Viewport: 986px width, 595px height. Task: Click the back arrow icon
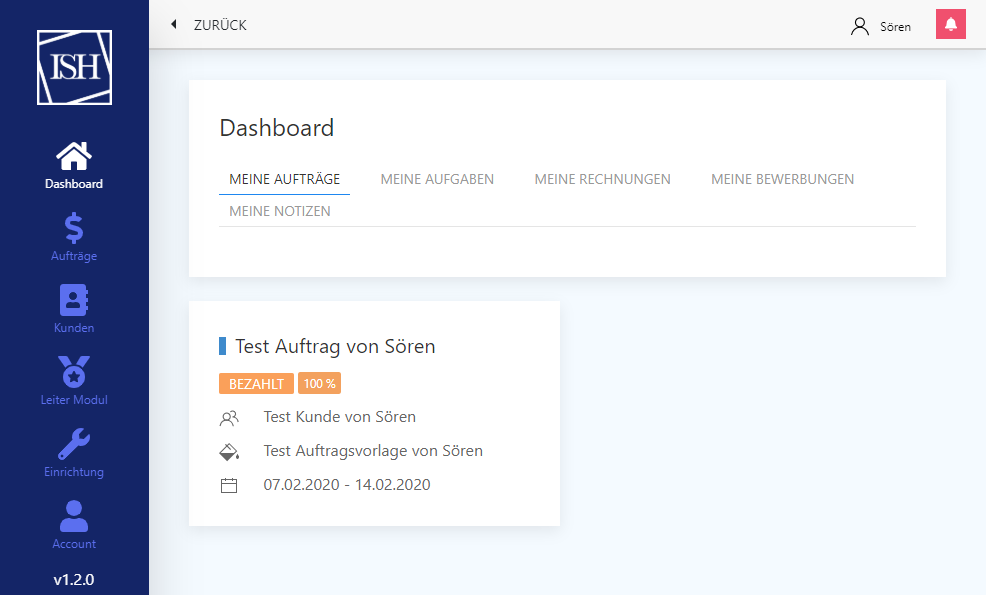point(174,25)
